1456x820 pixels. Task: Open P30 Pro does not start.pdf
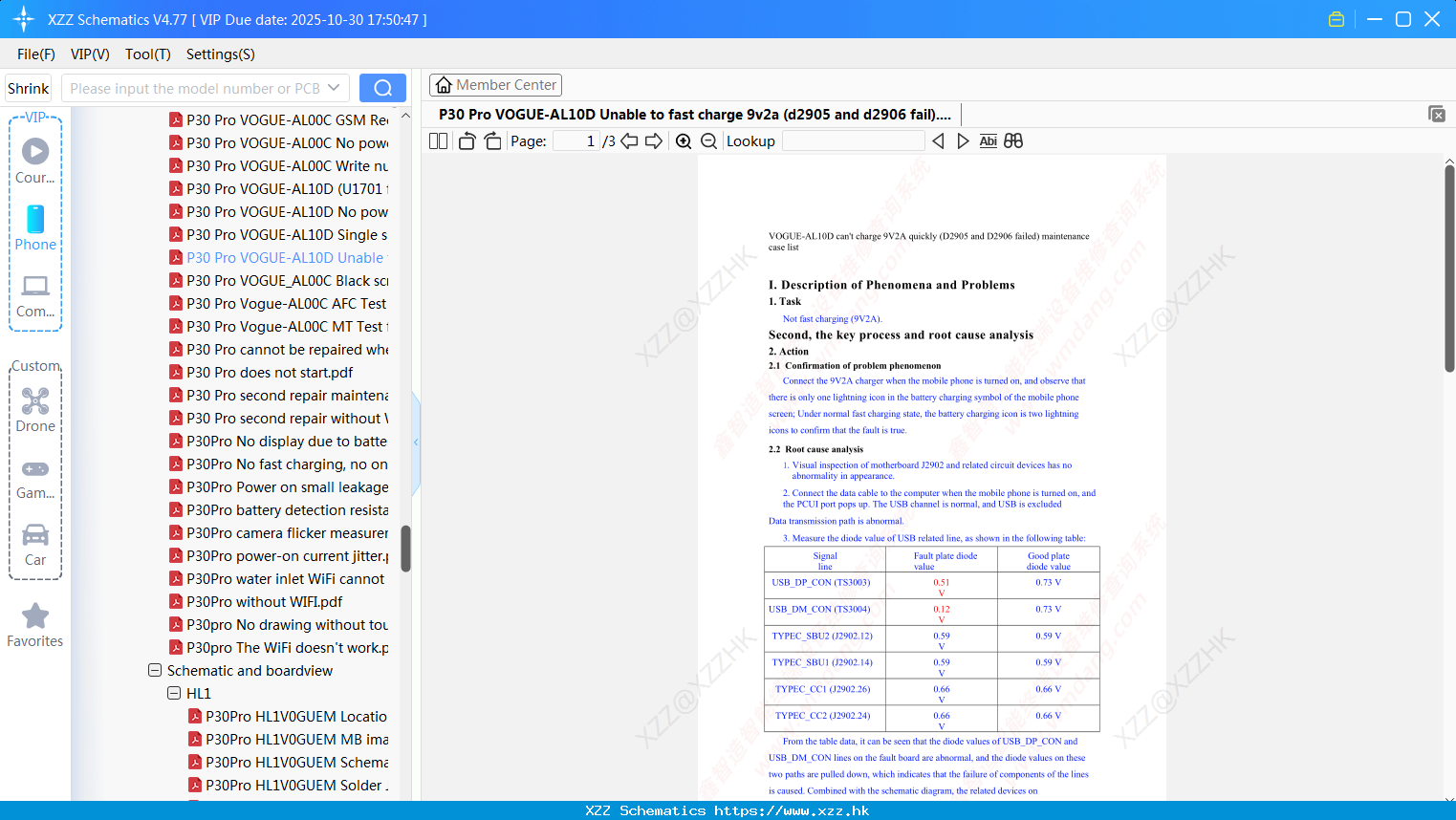261,372
